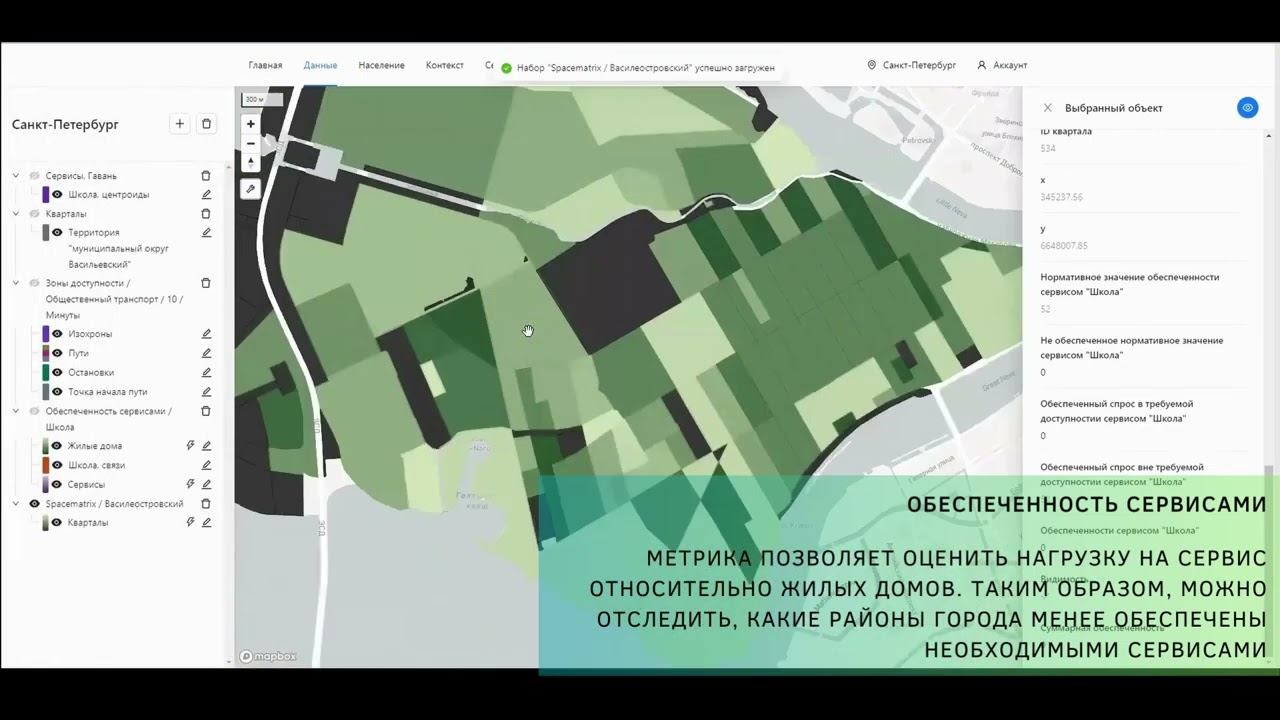Screen dimensions: 1280x720
Task: Open the Аккаунт menu
Action: pos(1002,65)
